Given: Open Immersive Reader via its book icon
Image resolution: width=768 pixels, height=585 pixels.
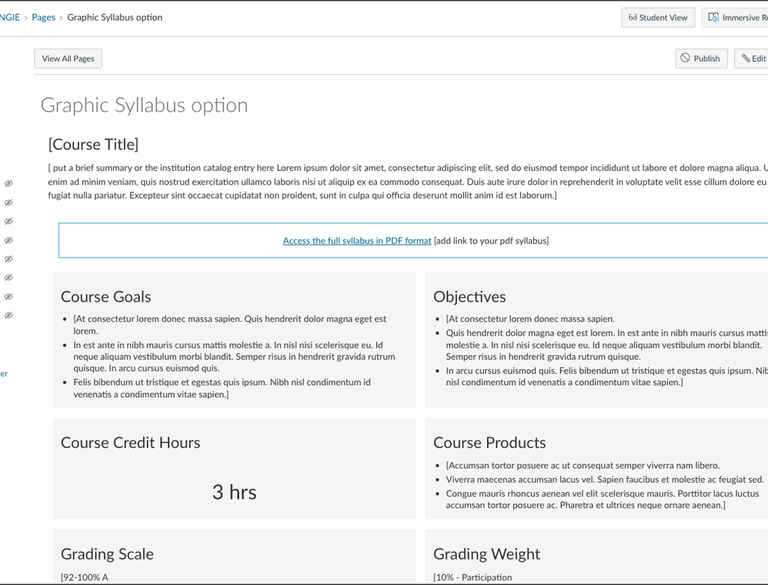Looking at the screenshot, I should (714, 18).
